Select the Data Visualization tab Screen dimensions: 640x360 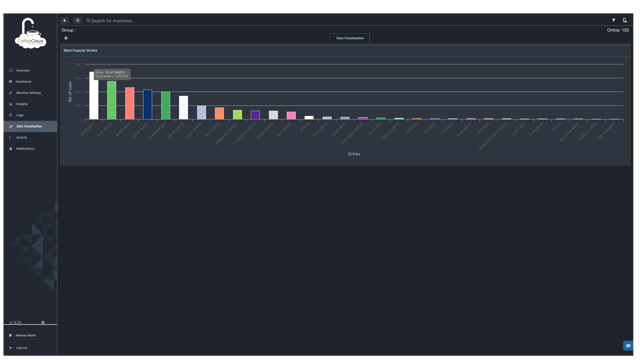350,38
